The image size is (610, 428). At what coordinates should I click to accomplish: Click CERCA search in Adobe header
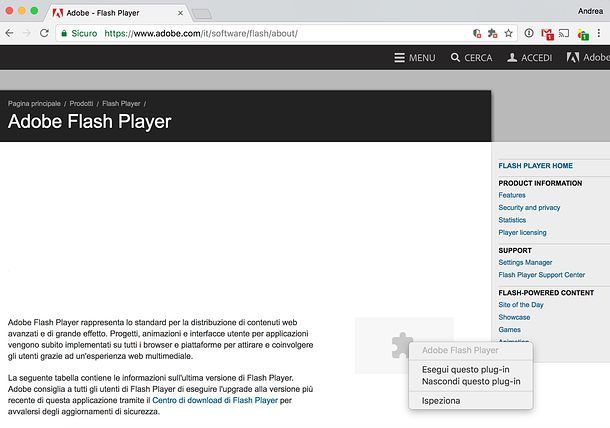472,58
